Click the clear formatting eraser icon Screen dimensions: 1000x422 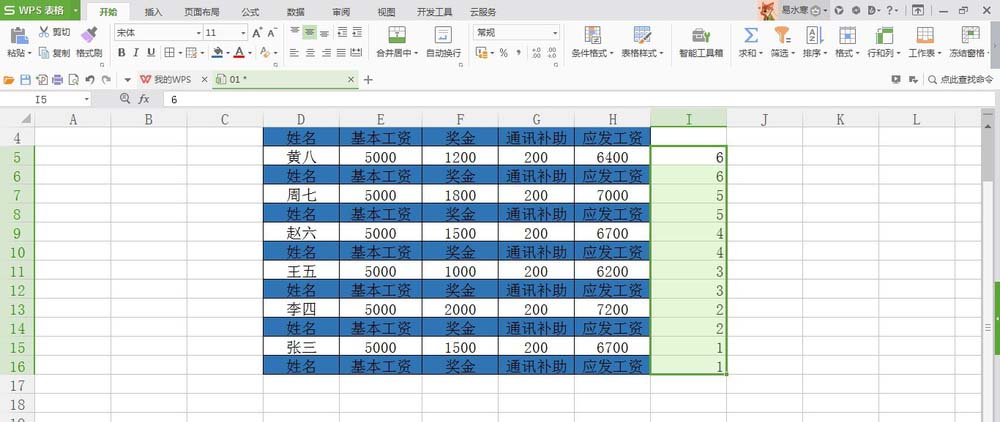265,52
